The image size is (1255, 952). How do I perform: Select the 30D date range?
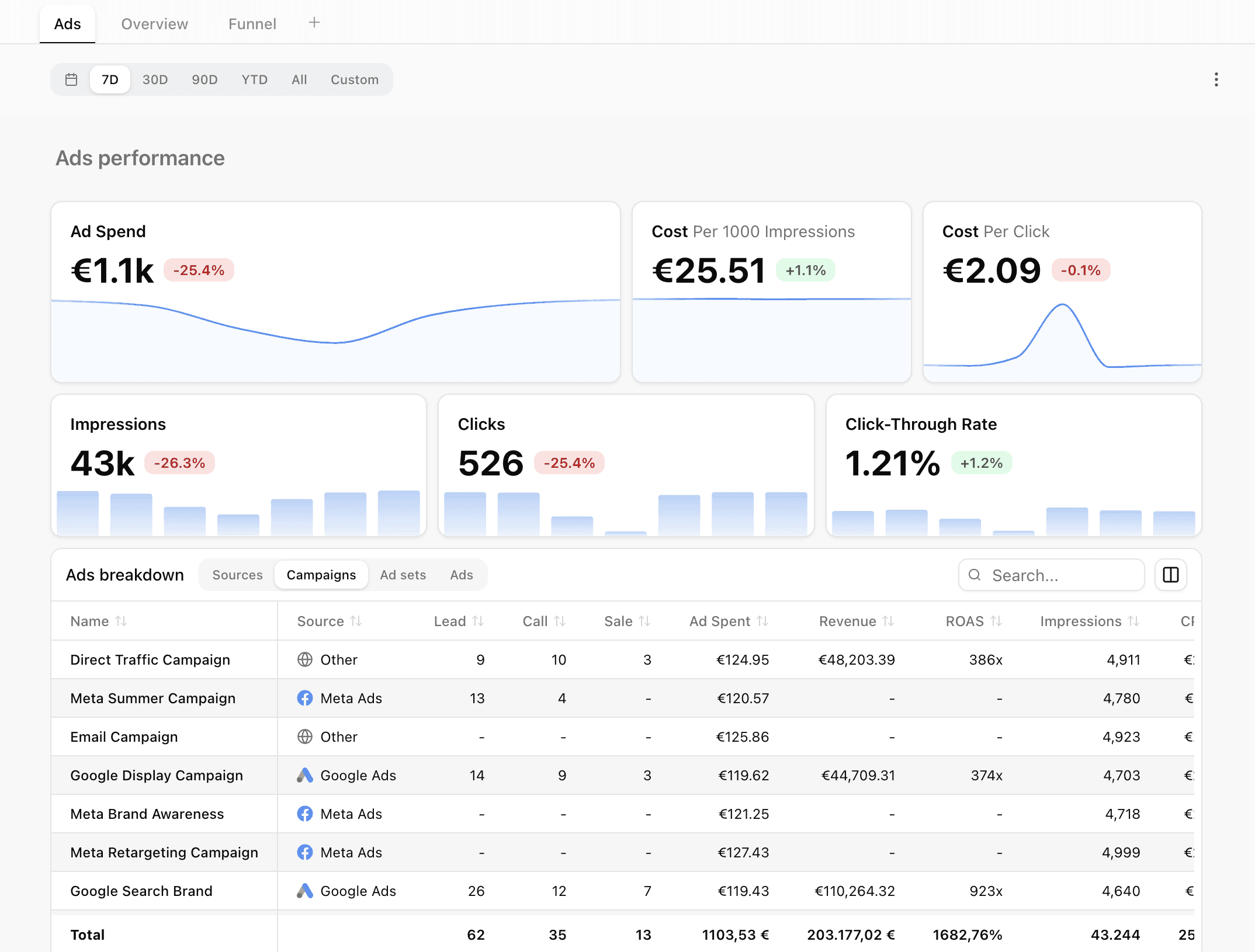[x=155, y=79]
